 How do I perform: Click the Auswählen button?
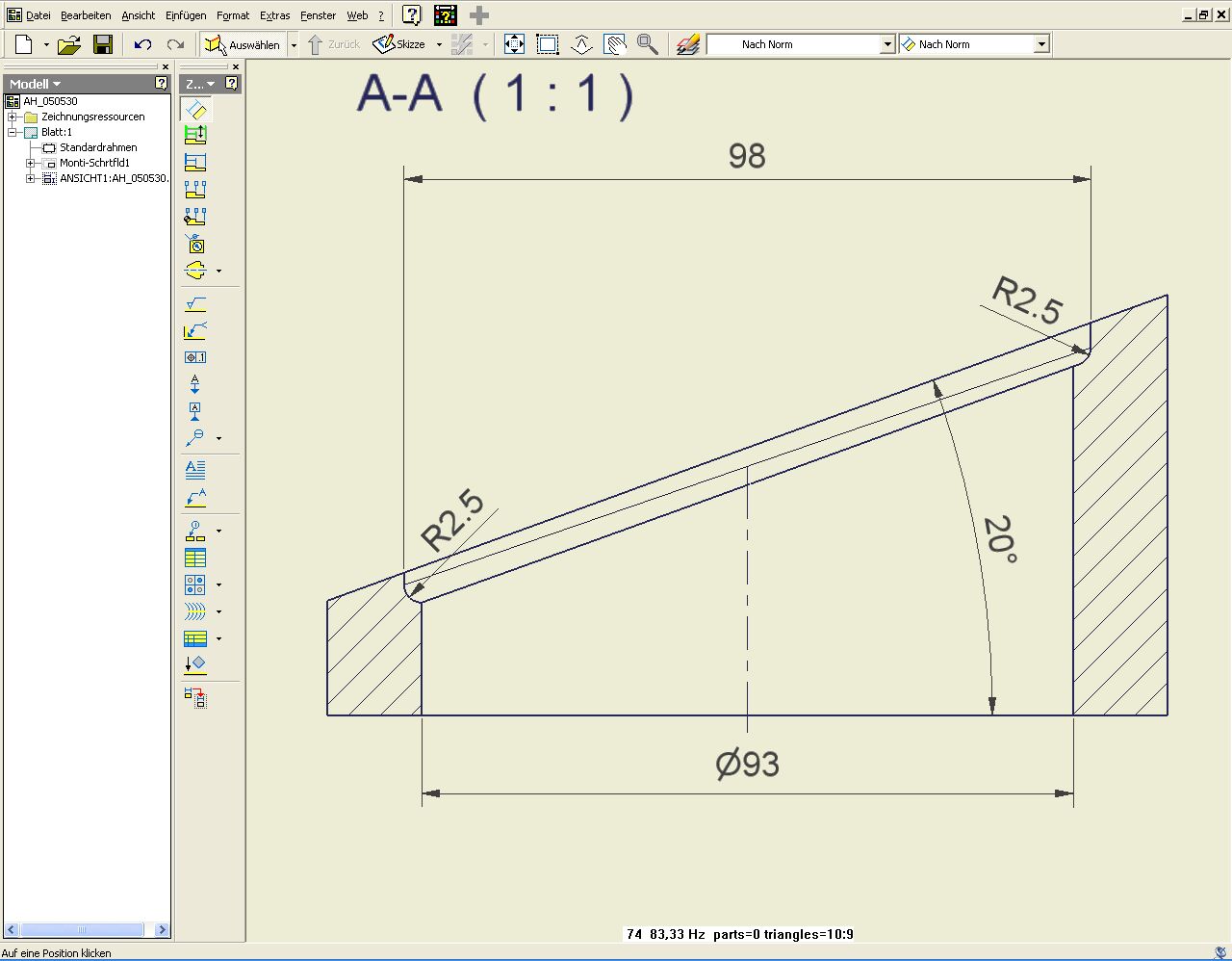(x=243, y=44)
